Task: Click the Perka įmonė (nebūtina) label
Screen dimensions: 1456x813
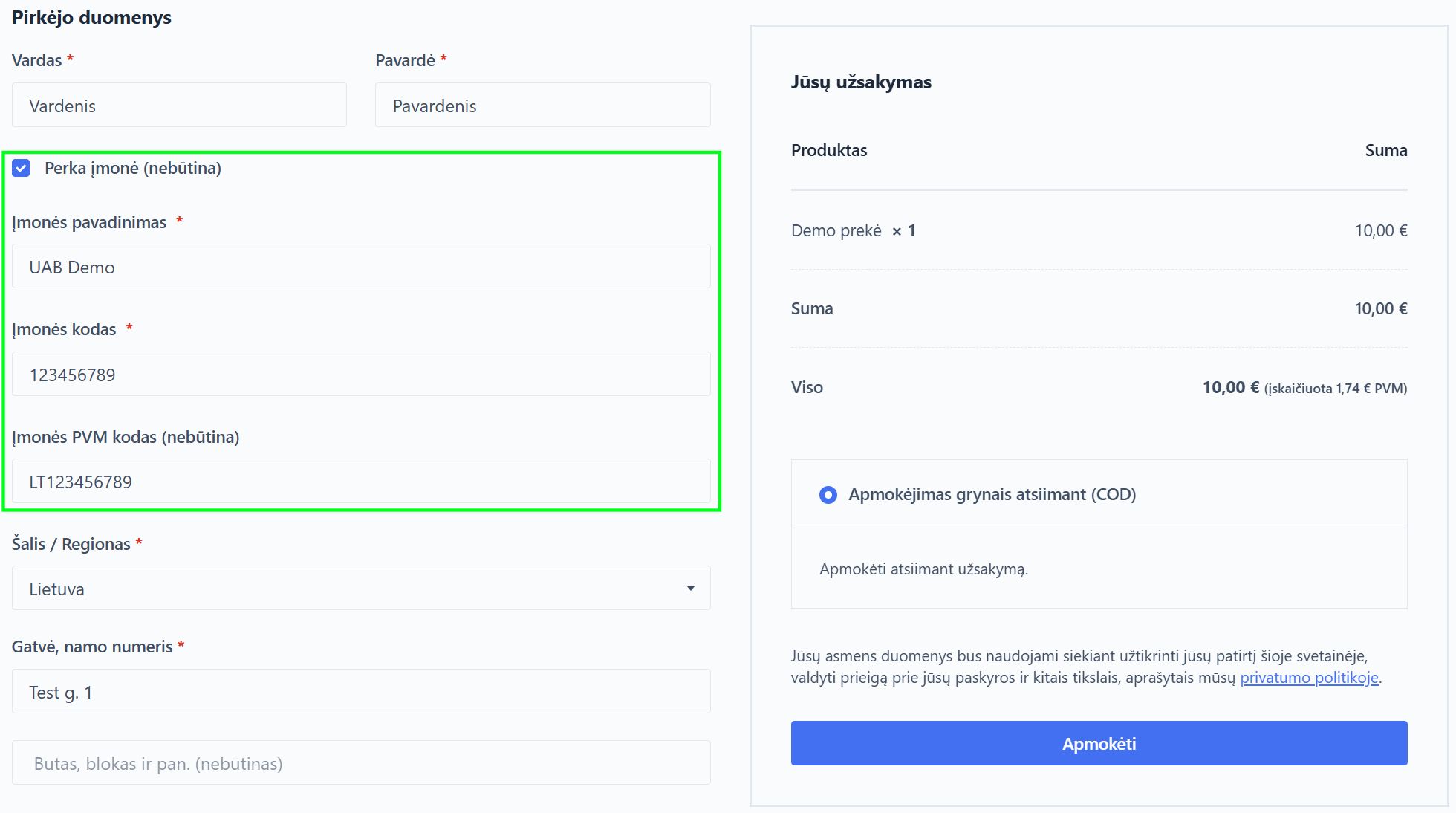Action: [x=133, y=168]
